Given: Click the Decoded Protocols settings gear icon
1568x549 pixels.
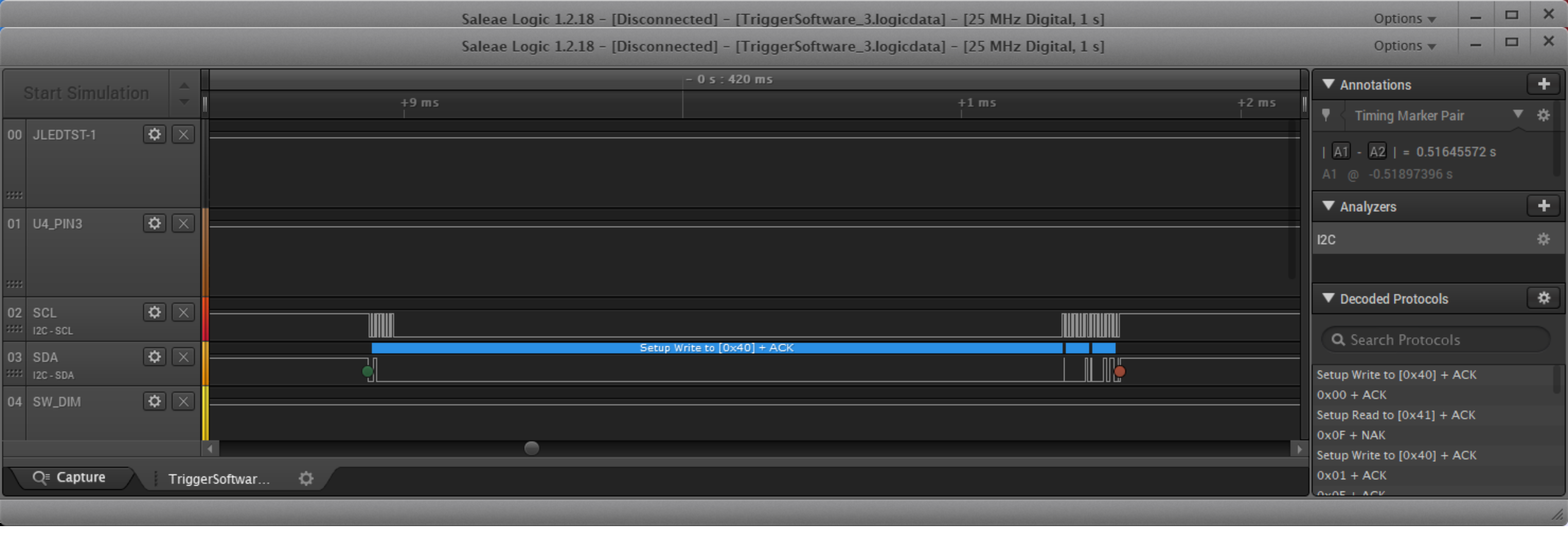Looking at the screenshot, I should click(x=1543, y=298).
